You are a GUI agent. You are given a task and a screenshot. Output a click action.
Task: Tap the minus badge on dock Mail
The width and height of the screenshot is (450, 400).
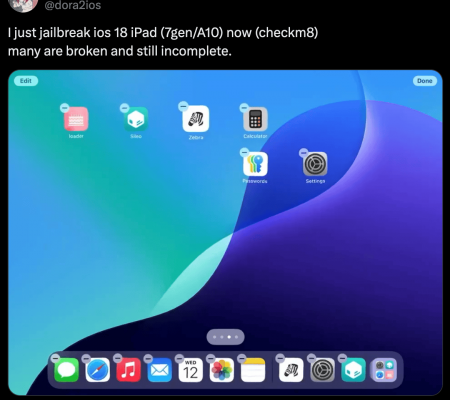click(x=148, y=358)
